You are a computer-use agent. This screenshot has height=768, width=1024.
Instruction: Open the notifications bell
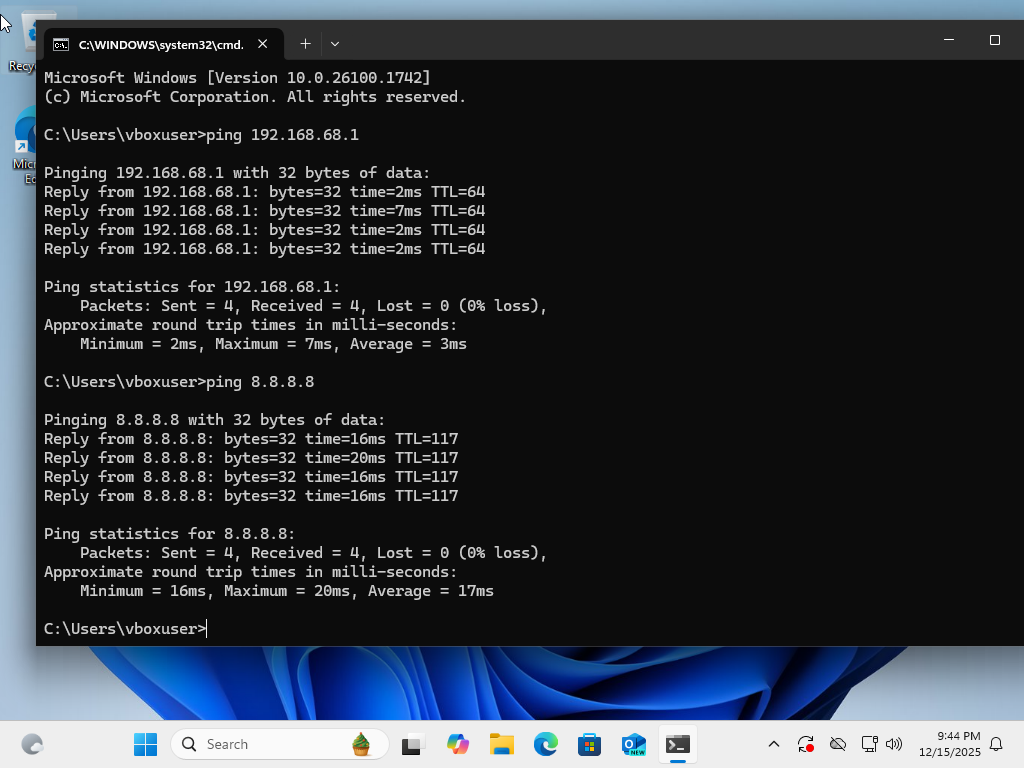click(996, 744)
